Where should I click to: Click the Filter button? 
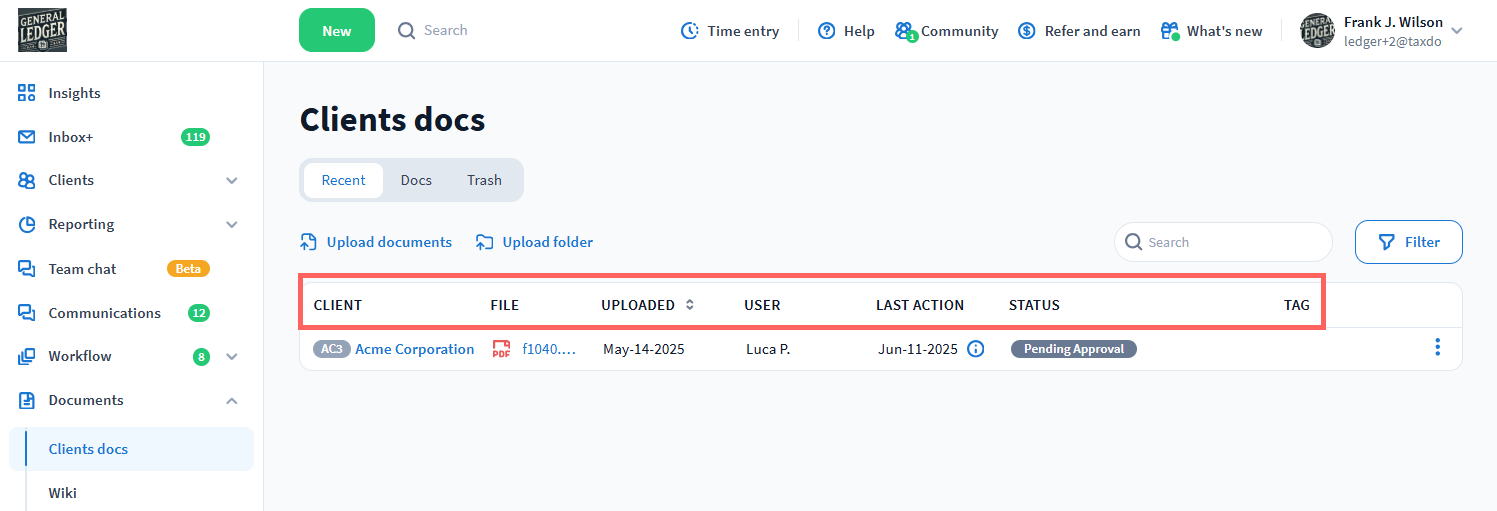coord(1408,242)
